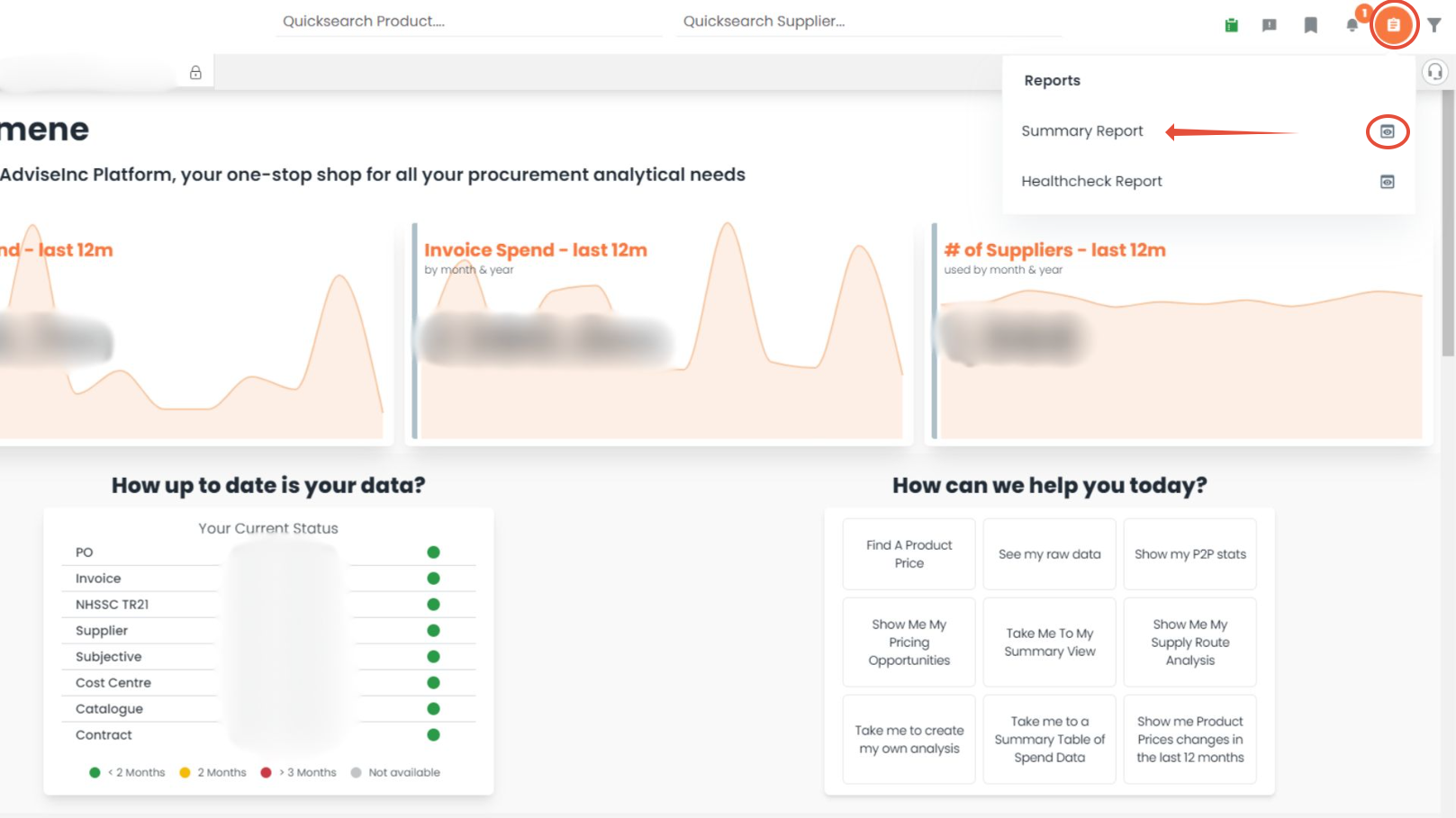The width and height of the screenshot is (1456, 818).
Task: Select Healthcheck Report in the Reports menu
Action: click(x=1091, y=182)
